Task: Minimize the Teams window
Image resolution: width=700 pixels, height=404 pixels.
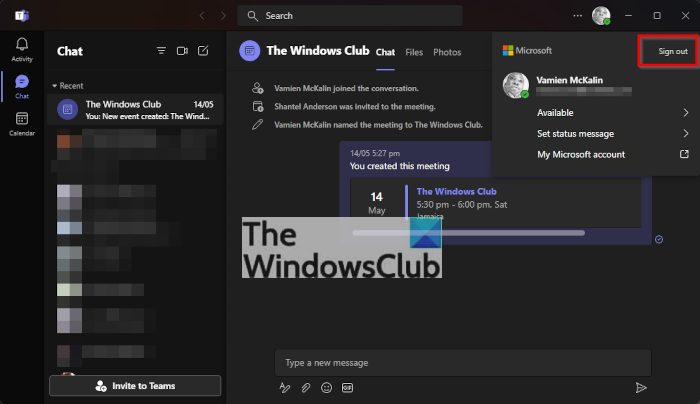Action: coord(629,16)
